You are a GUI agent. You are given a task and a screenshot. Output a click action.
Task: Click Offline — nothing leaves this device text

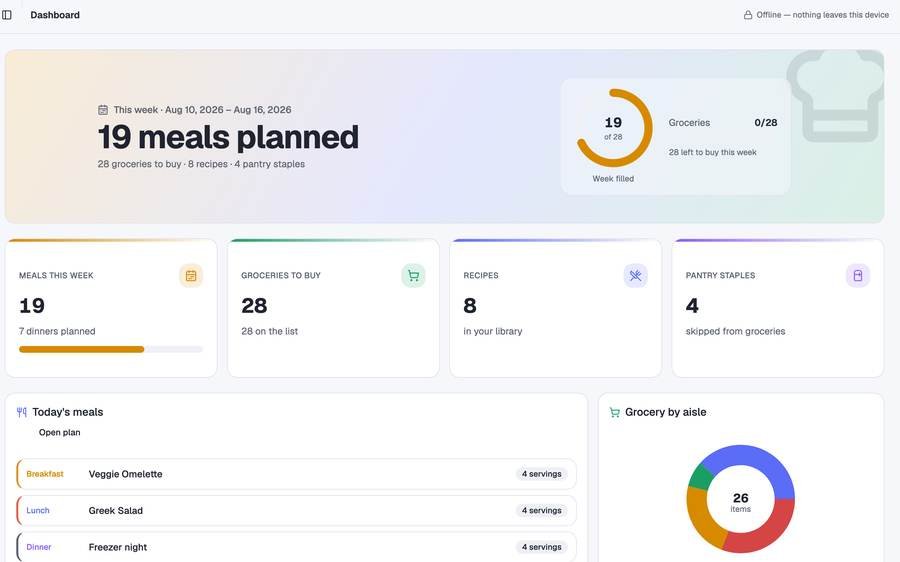[x=823, y=15]
